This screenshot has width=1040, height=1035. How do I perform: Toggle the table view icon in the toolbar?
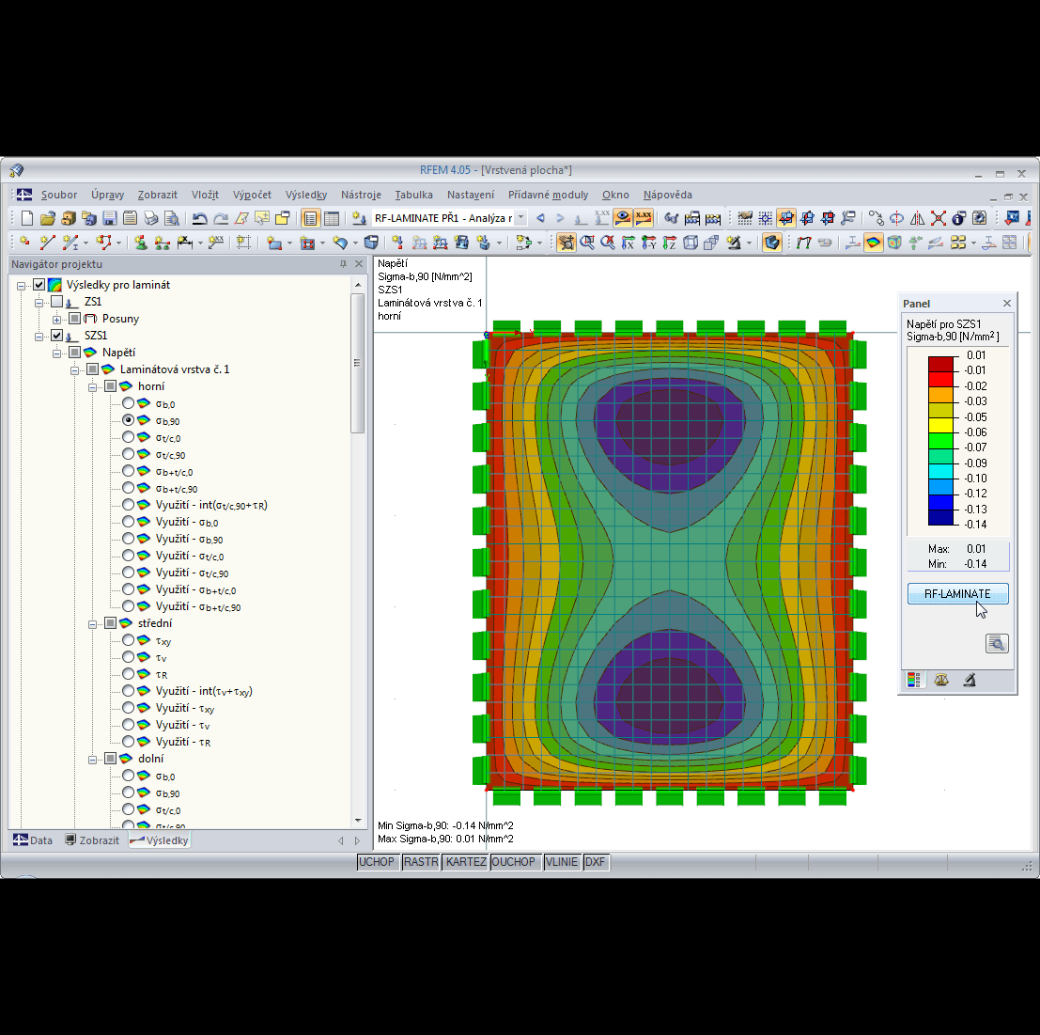(x=332, y=218)
